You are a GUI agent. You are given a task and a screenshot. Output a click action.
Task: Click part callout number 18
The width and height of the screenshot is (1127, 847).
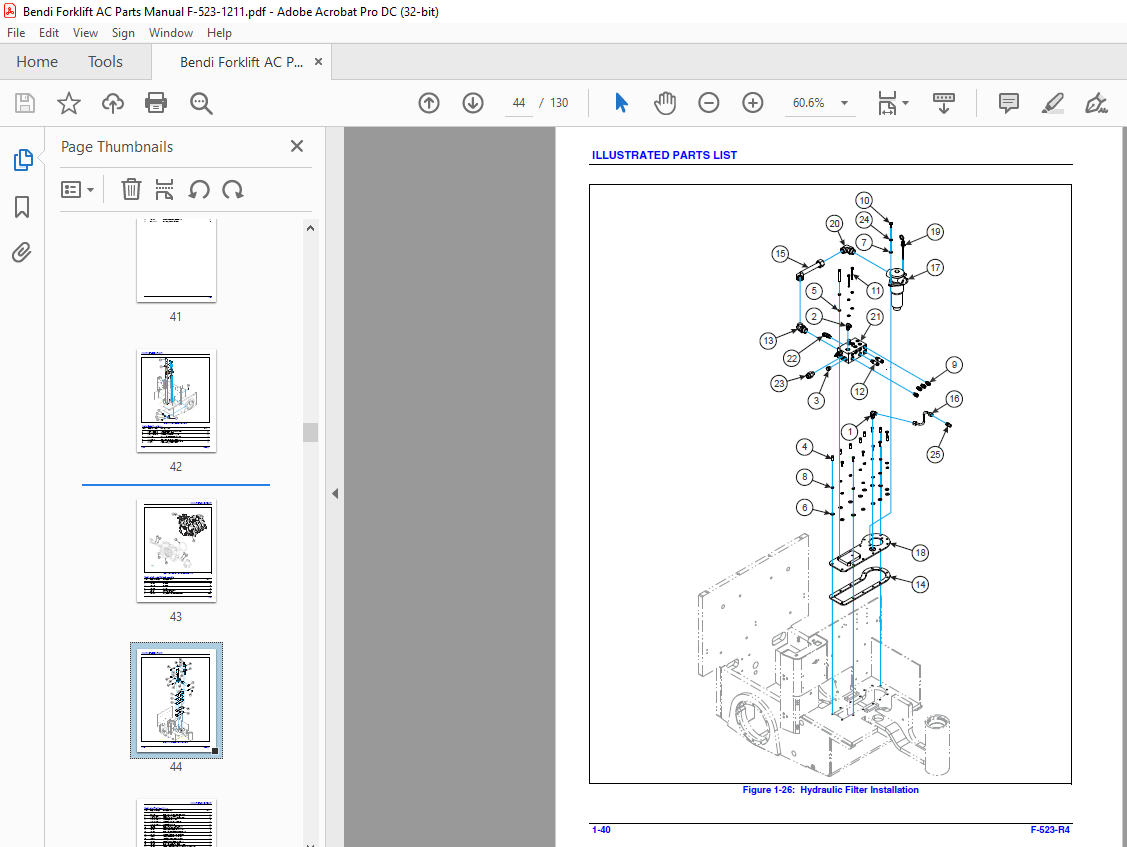[920, 552]
